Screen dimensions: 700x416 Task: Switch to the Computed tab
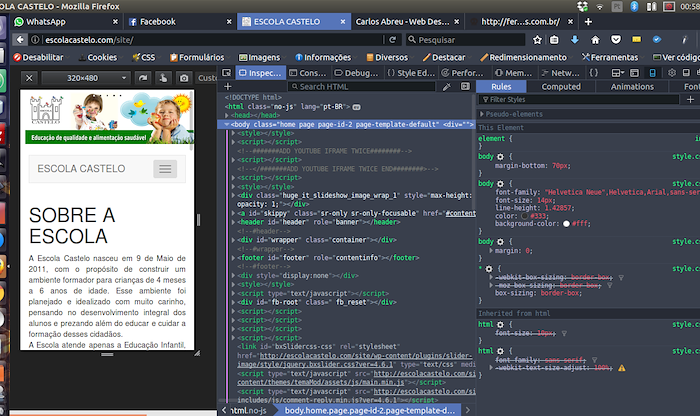point(561,87)
